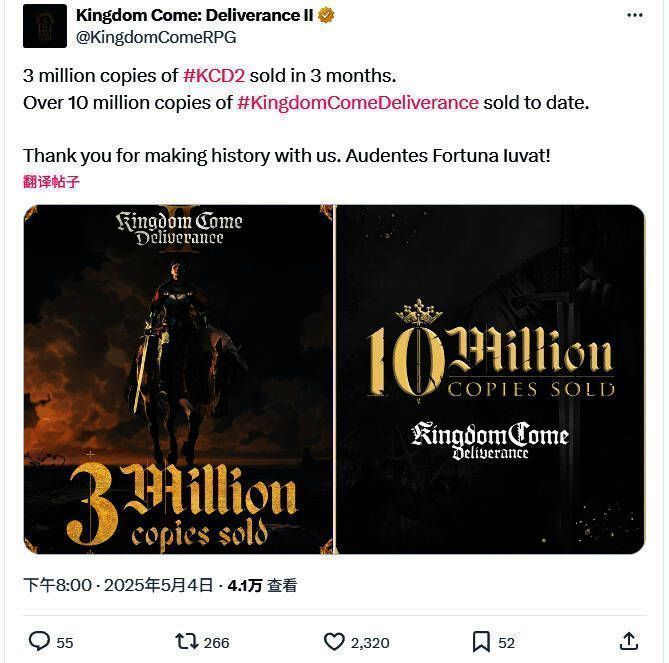Click the Kingdom Come profile avatar
Screen dimensions: 669x663
tap(45, 26)
